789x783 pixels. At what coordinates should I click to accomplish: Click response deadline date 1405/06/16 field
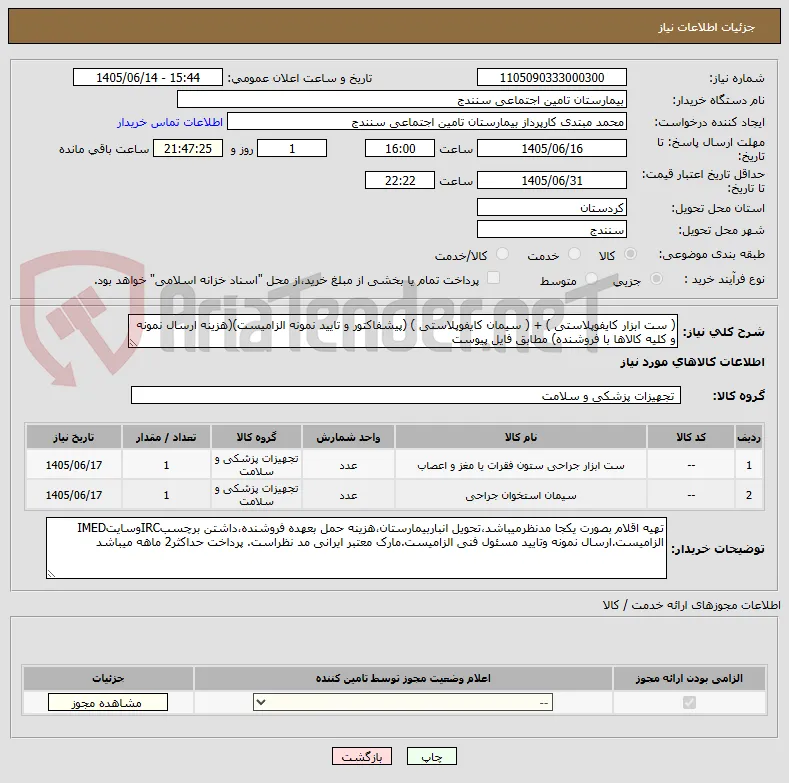pyautogui.click(x=551, y=148)
